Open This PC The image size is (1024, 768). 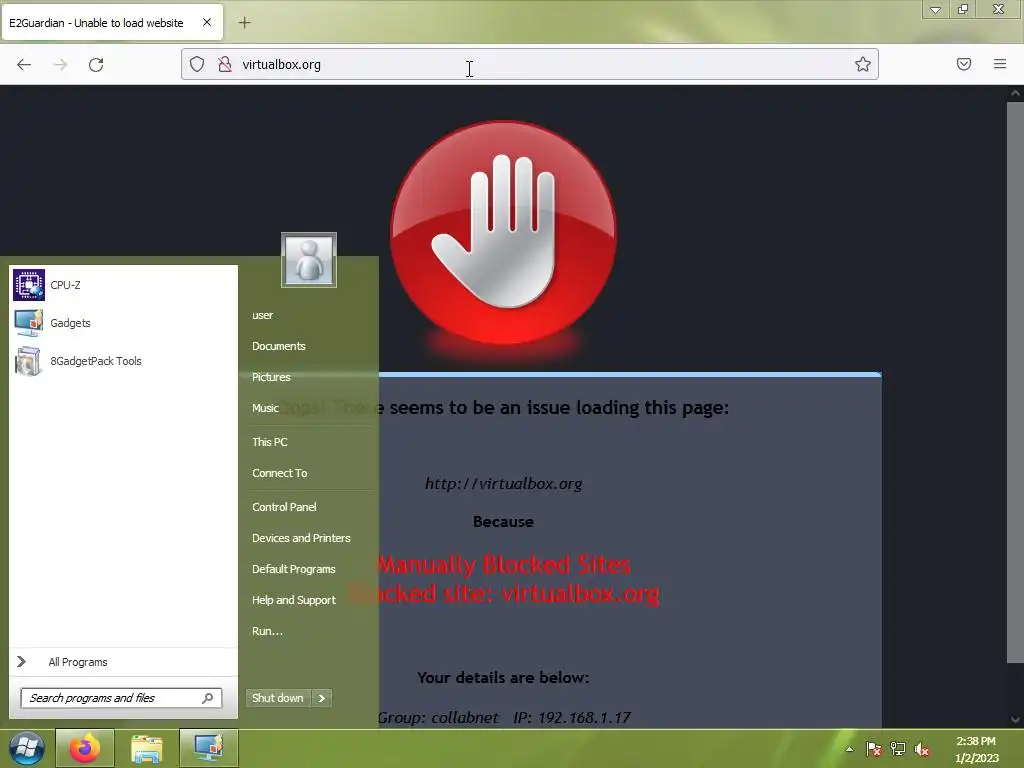[270, 442]
